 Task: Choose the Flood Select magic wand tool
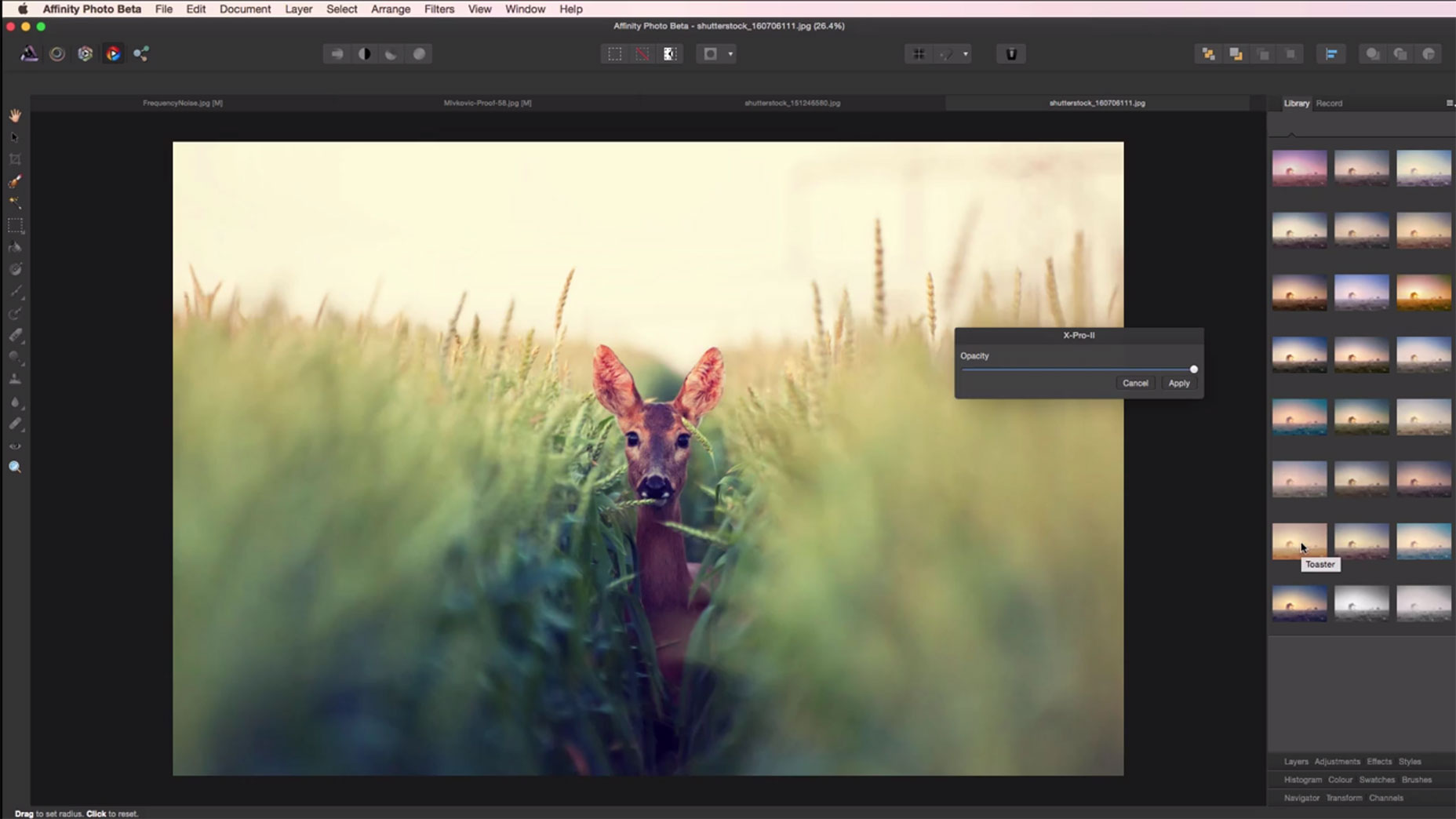point(15,203)
